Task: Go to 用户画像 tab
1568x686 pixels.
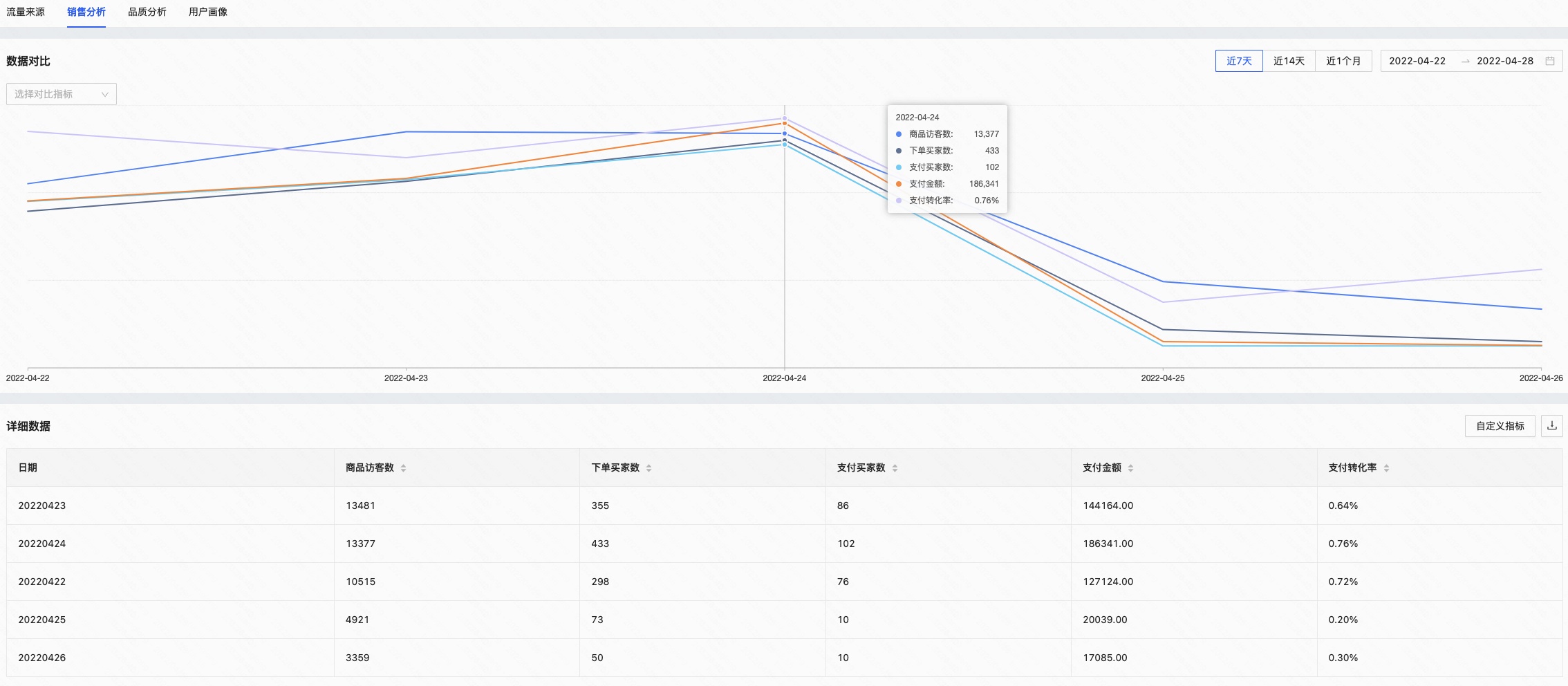Action: [x=208, y=12]
